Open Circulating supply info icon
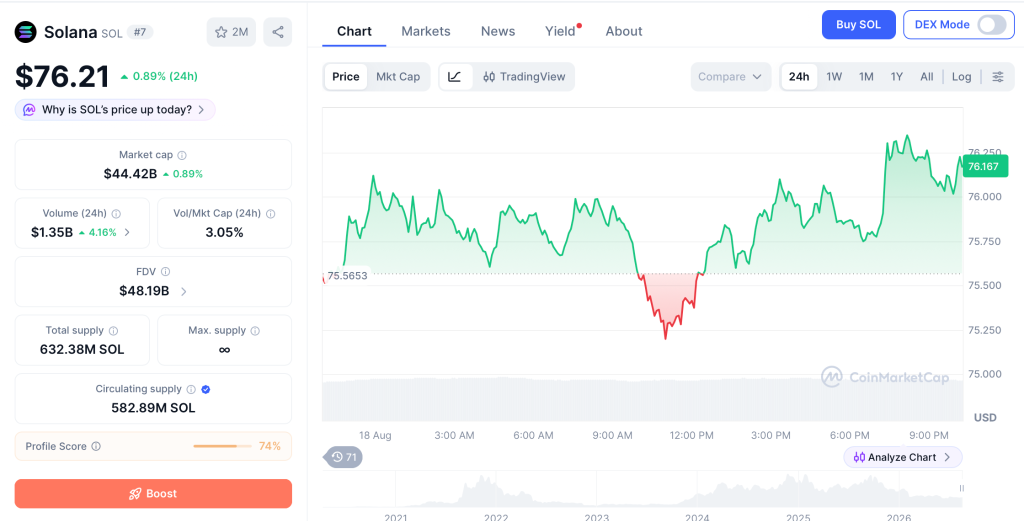This screenshot has height=521, width=1024. click(x=191, y=389)
